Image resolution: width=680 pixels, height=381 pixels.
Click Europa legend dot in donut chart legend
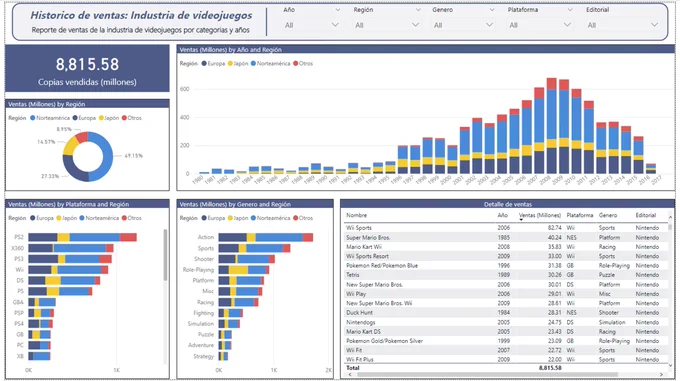pyautogui.click(x=75, y=118)
